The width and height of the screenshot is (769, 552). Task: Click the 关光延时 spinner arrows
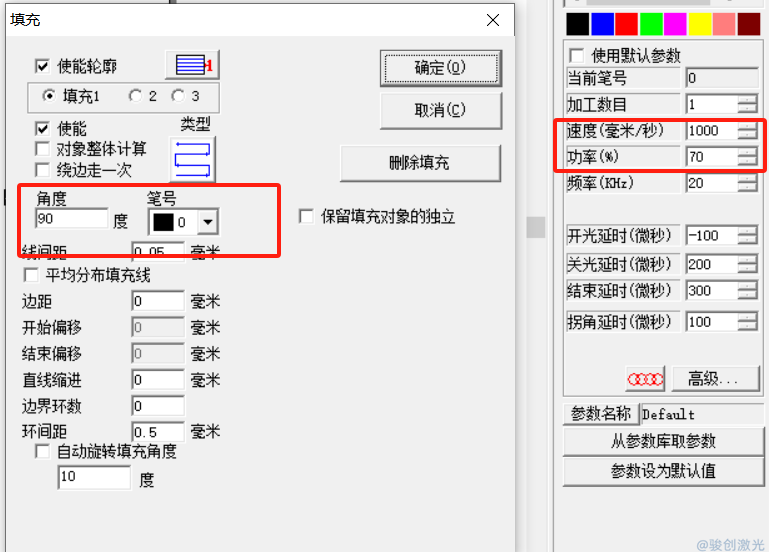click(x=748, y=265)
